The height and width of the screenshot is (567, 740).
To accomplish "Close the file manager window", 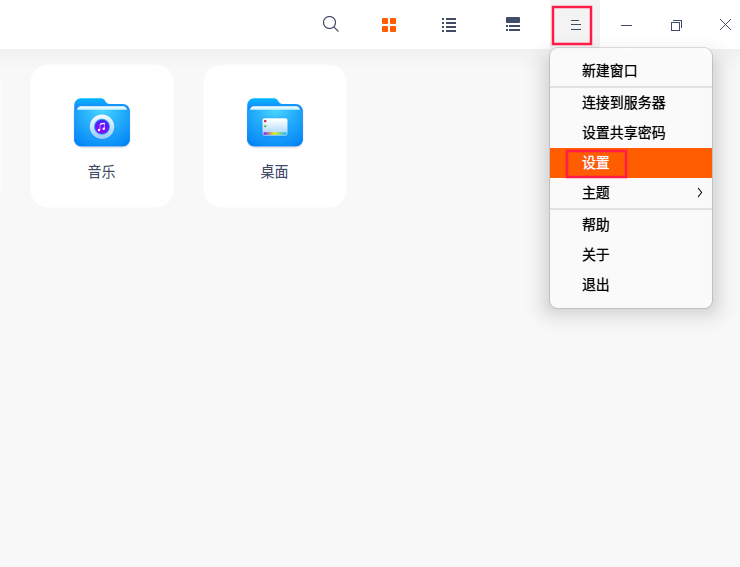I will 725,25.
